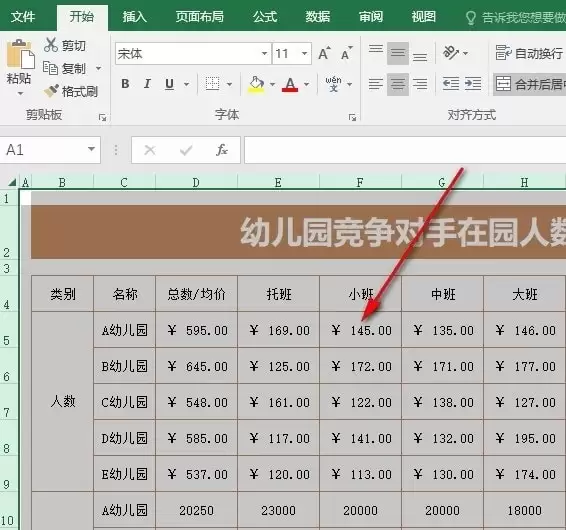Click the Borders icon
The image size is (566, 530).
tap(212, 84)
